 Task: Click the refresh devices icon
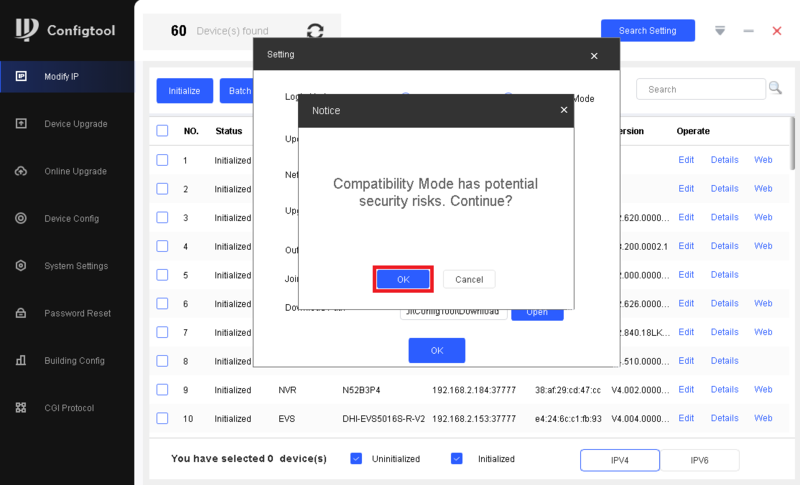[315, 31]
